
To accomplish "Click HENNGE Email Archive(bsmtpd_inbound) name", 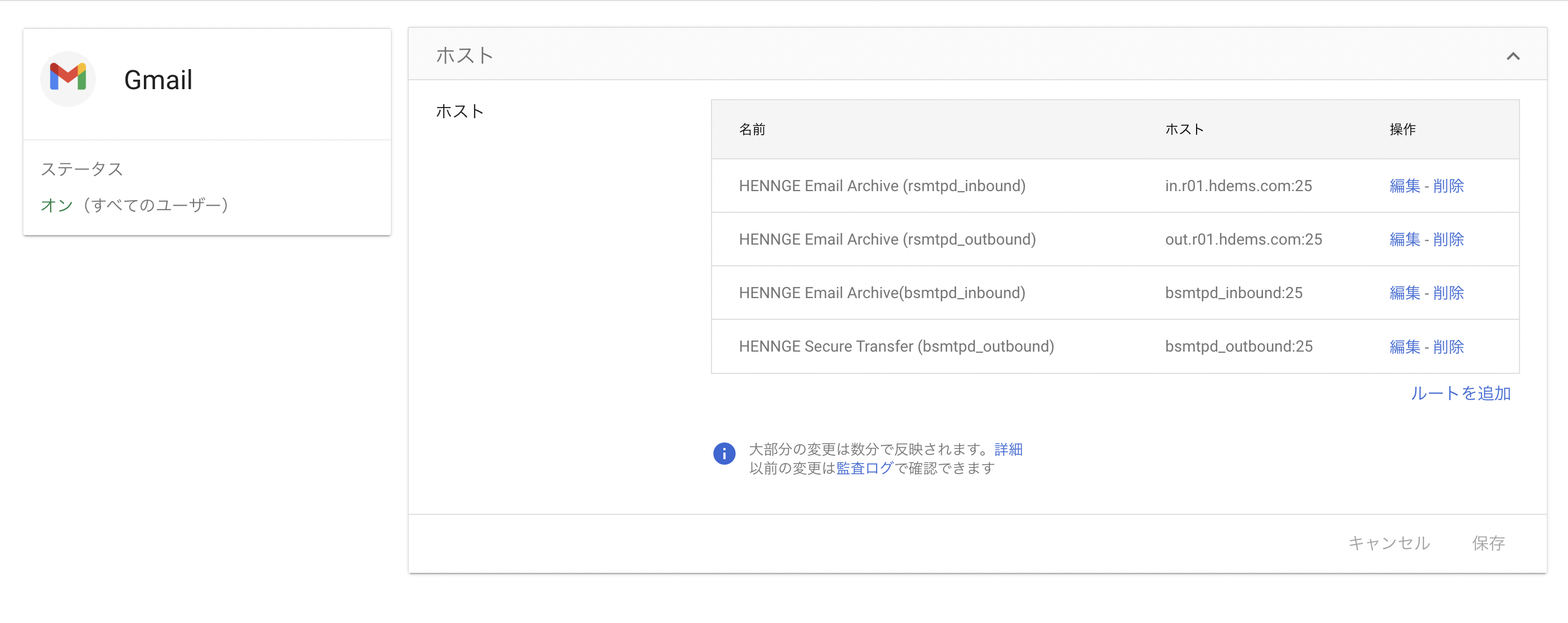I will (882, 293).
